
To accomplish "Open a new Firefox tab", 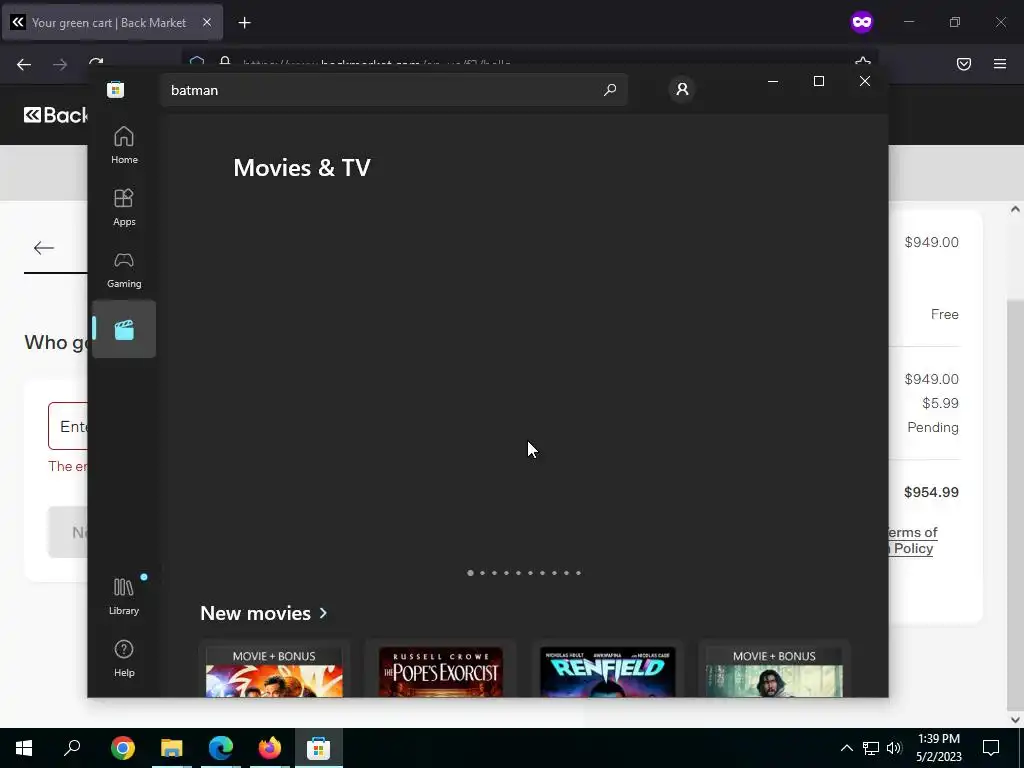I will click(x=244, y=23).
